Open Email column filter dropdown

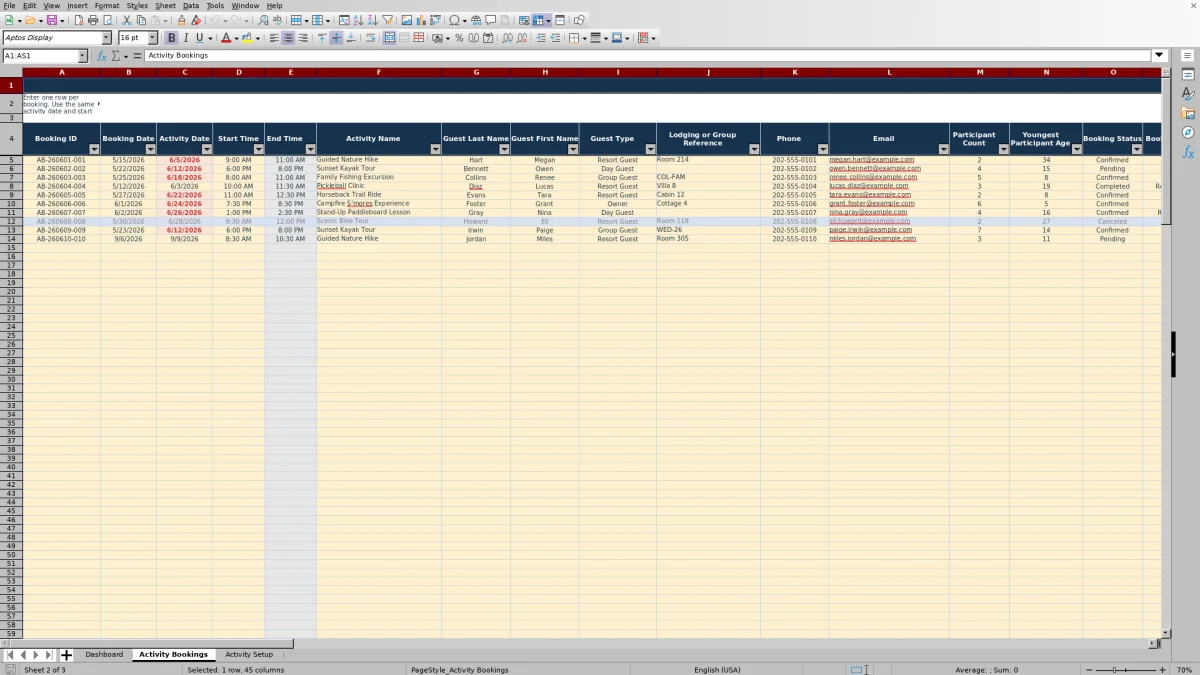(x=943, y=149)
